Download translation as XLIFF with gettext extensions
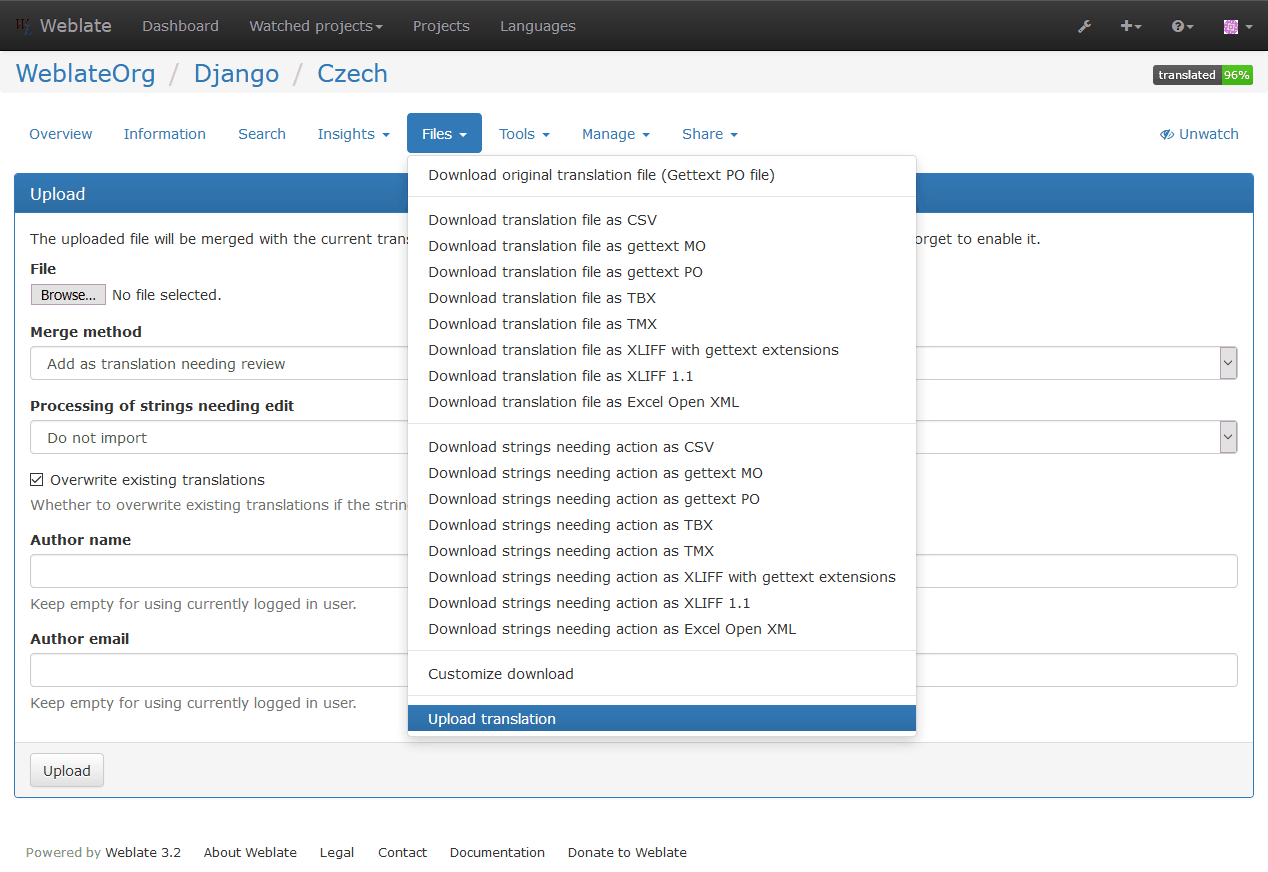Image resolution: width=1268 pixels, height=872 pixels. pyautogui.click(x=662, y=350)
